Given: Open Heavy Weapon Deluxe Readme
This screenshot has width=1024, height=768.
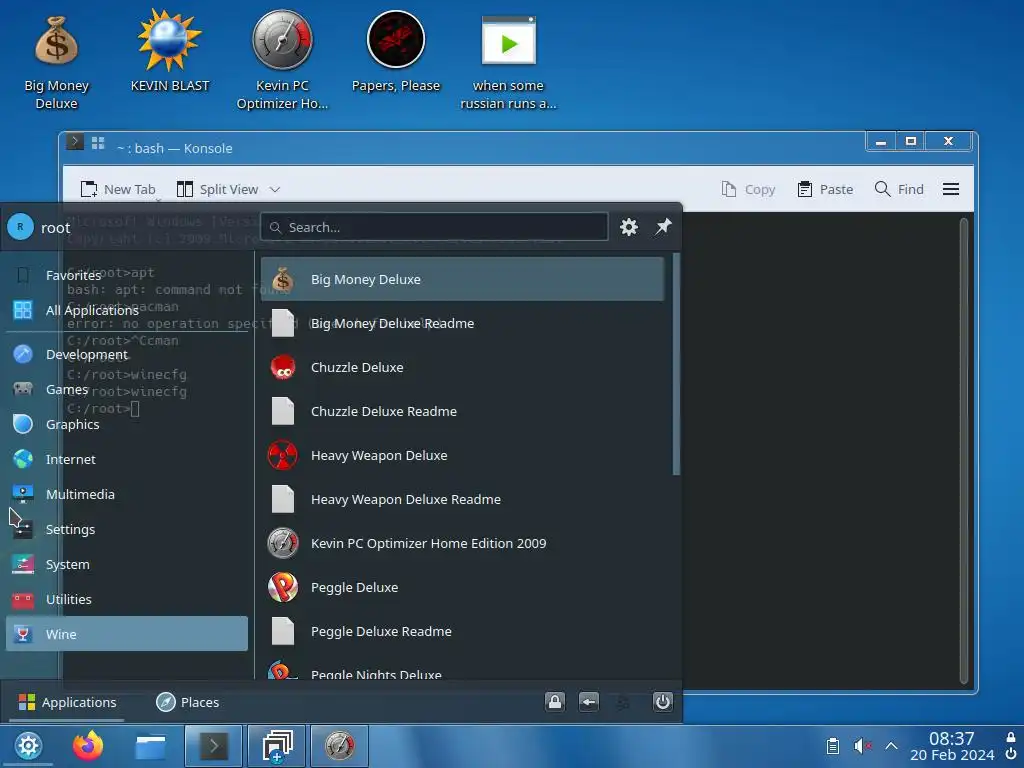Looking at the screenshot, I should tap(462, 499).
